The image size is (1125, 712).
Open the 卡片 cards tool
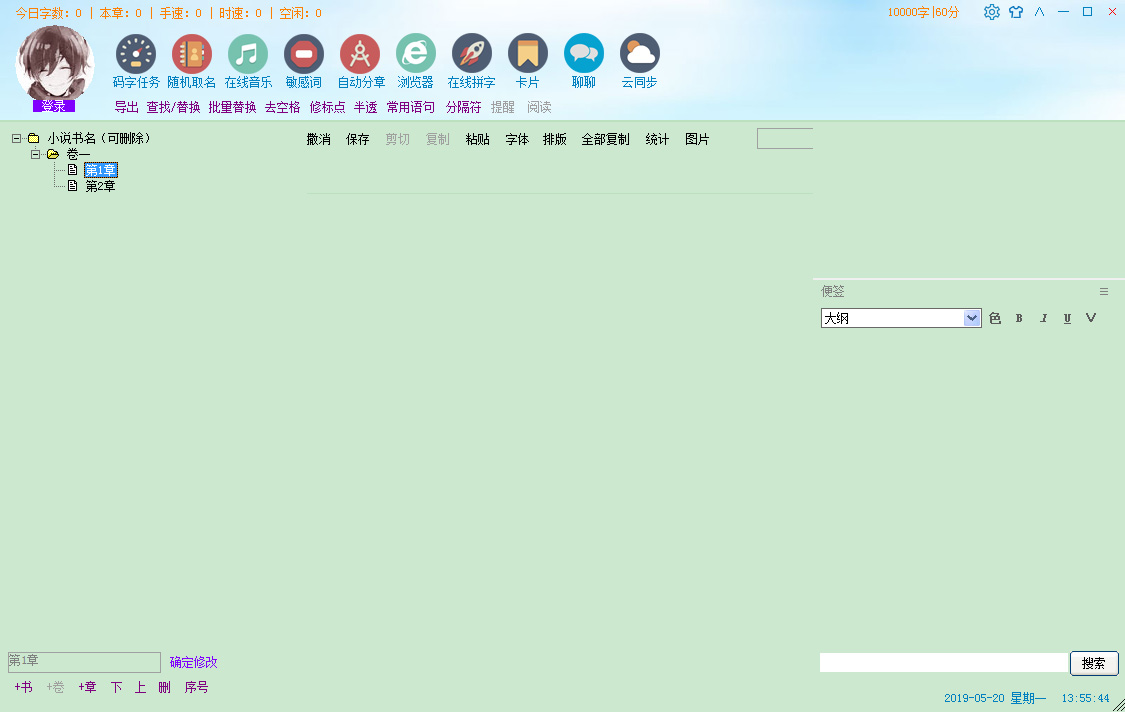pyautogui.click(x=527, y=62)
